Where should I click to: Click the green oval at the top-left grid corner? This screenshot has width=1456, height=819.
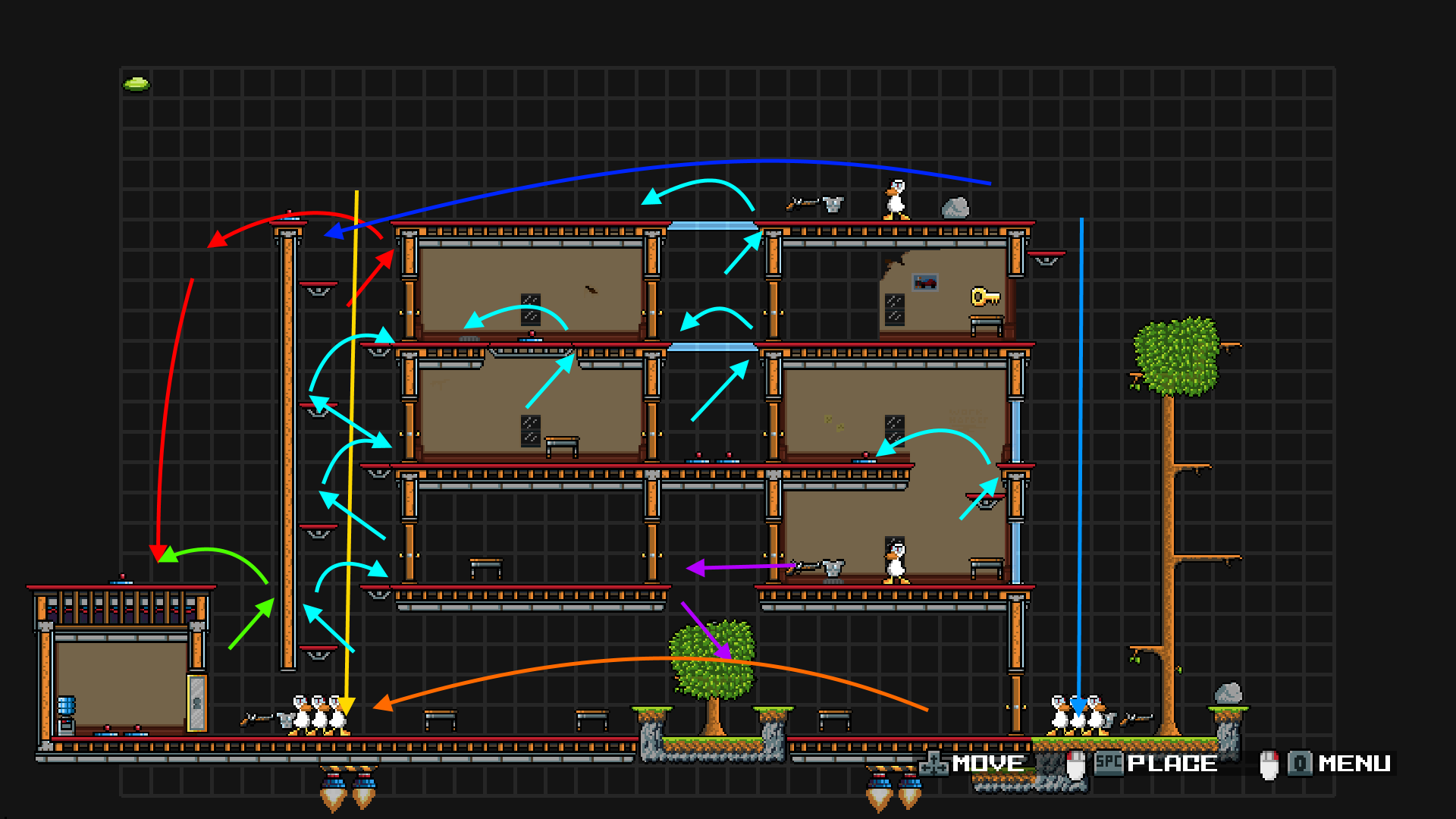pos(136,84)
